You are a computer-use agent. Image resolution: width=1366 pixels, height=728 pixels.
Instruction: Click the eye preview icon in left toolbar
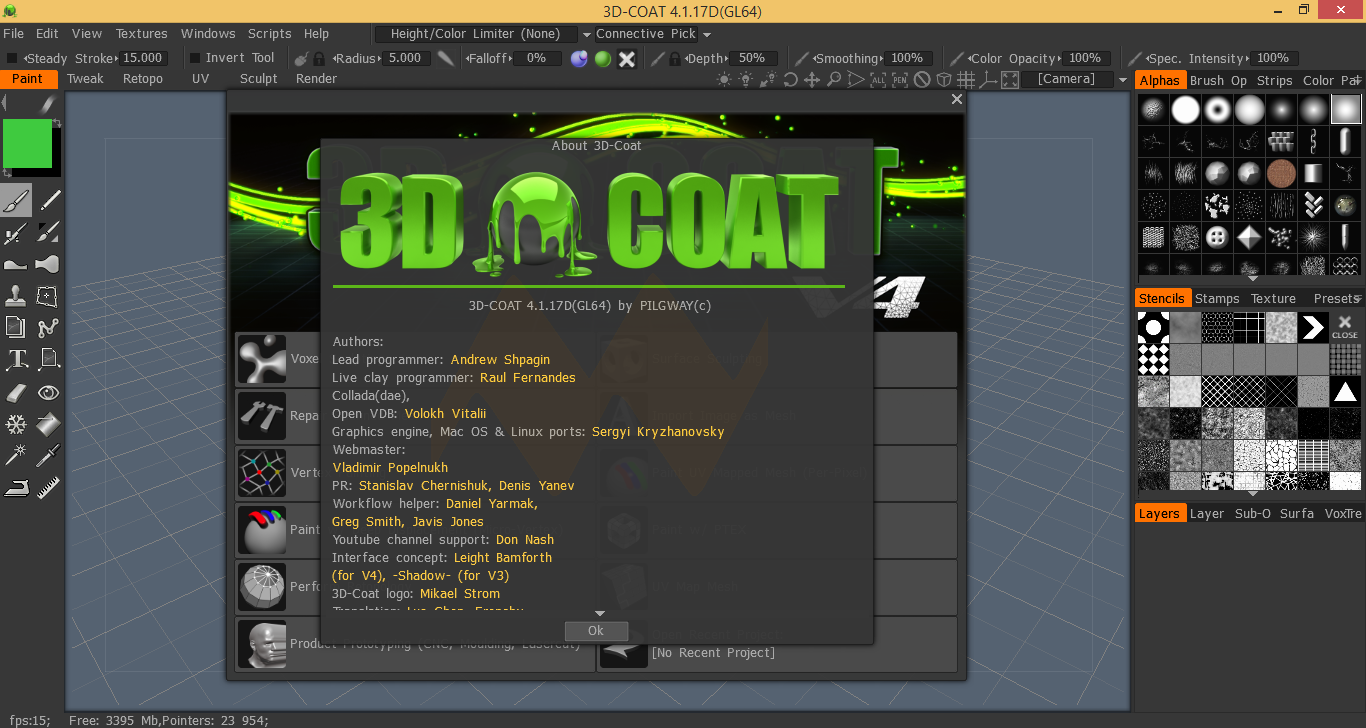tap(48, 391)
